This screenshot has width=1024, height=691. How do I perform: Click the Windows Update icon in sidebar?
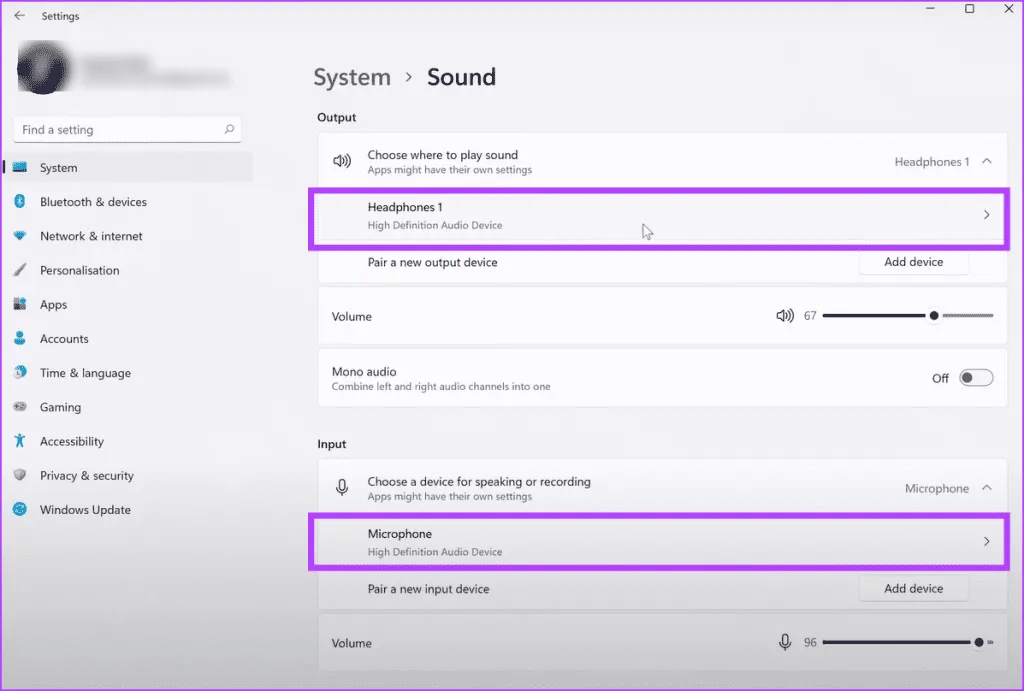[19, 510]
